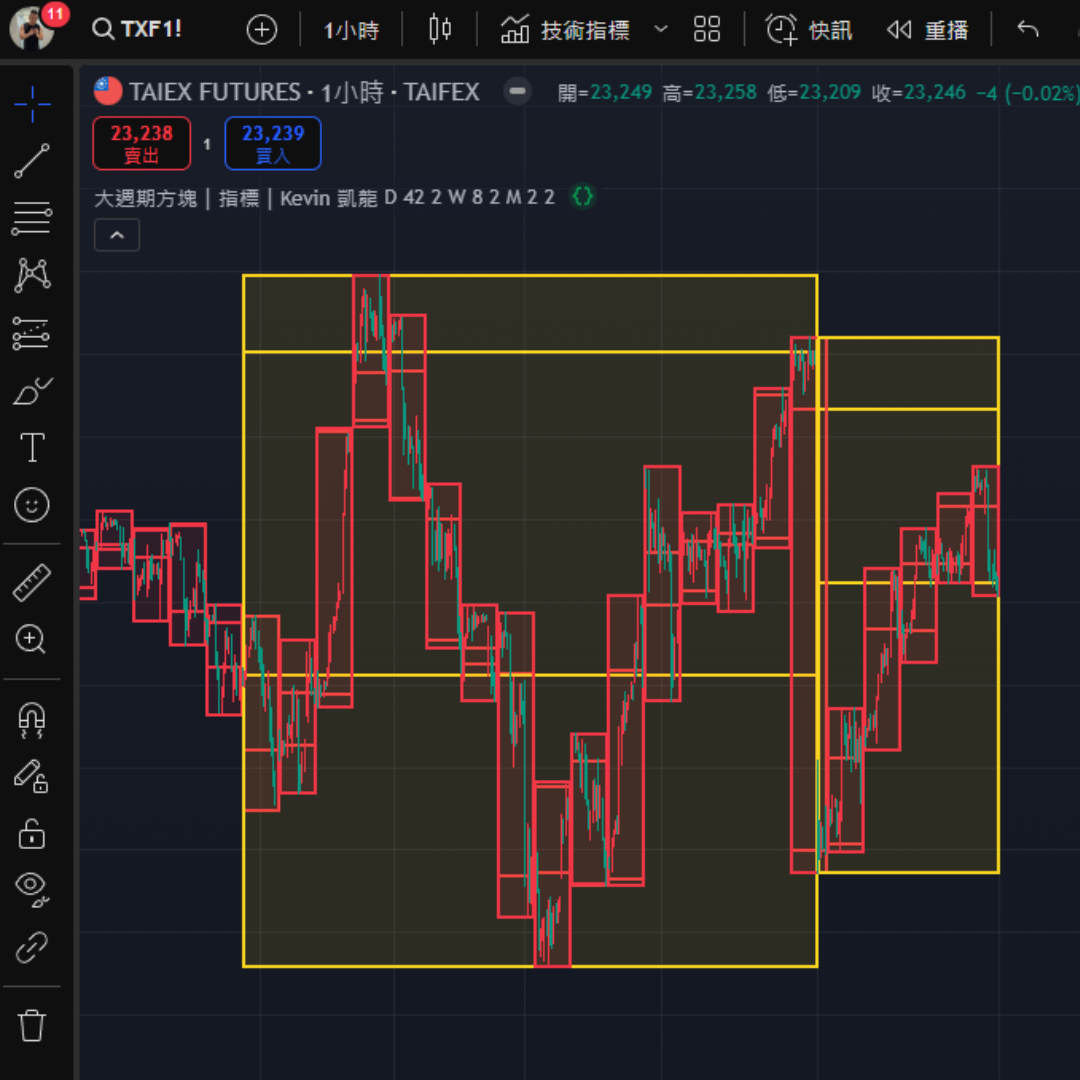Screen dimensions: 1080x1080
Task: Open the emoji icons tool
Action: click(x=32, y=505)
